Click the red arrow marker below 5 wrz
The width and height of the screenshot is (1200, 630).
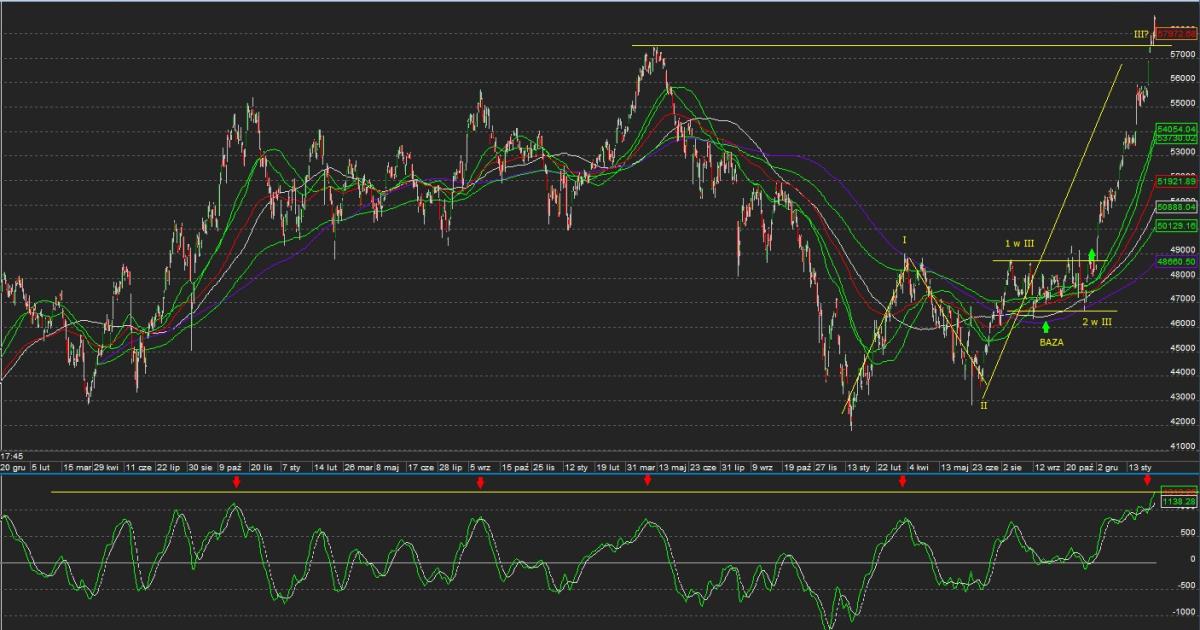[480, 483]
